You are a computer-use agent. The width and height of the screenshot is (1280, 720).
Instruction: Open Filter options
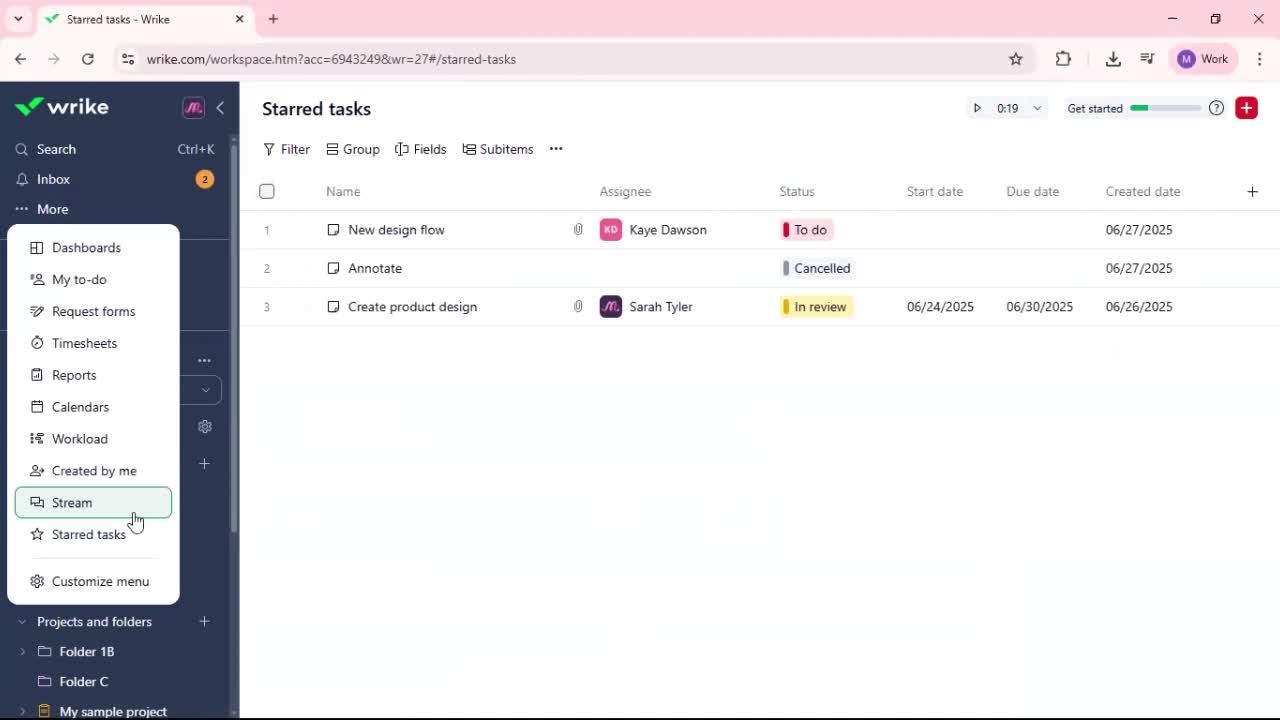pos(286,149)
